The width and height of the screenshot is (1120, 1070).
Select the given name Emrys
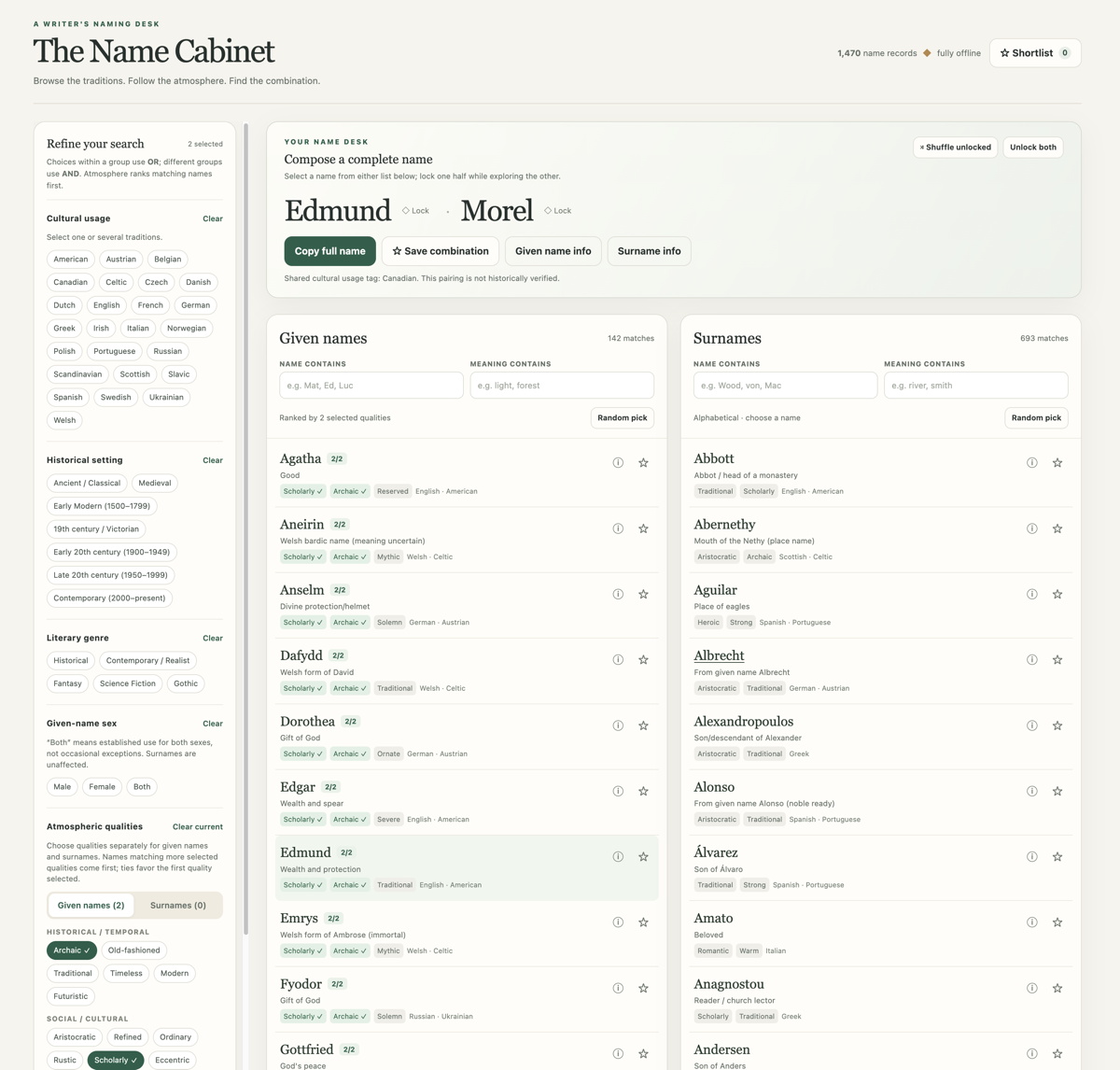pyautogui.click(x=299, y=919)
